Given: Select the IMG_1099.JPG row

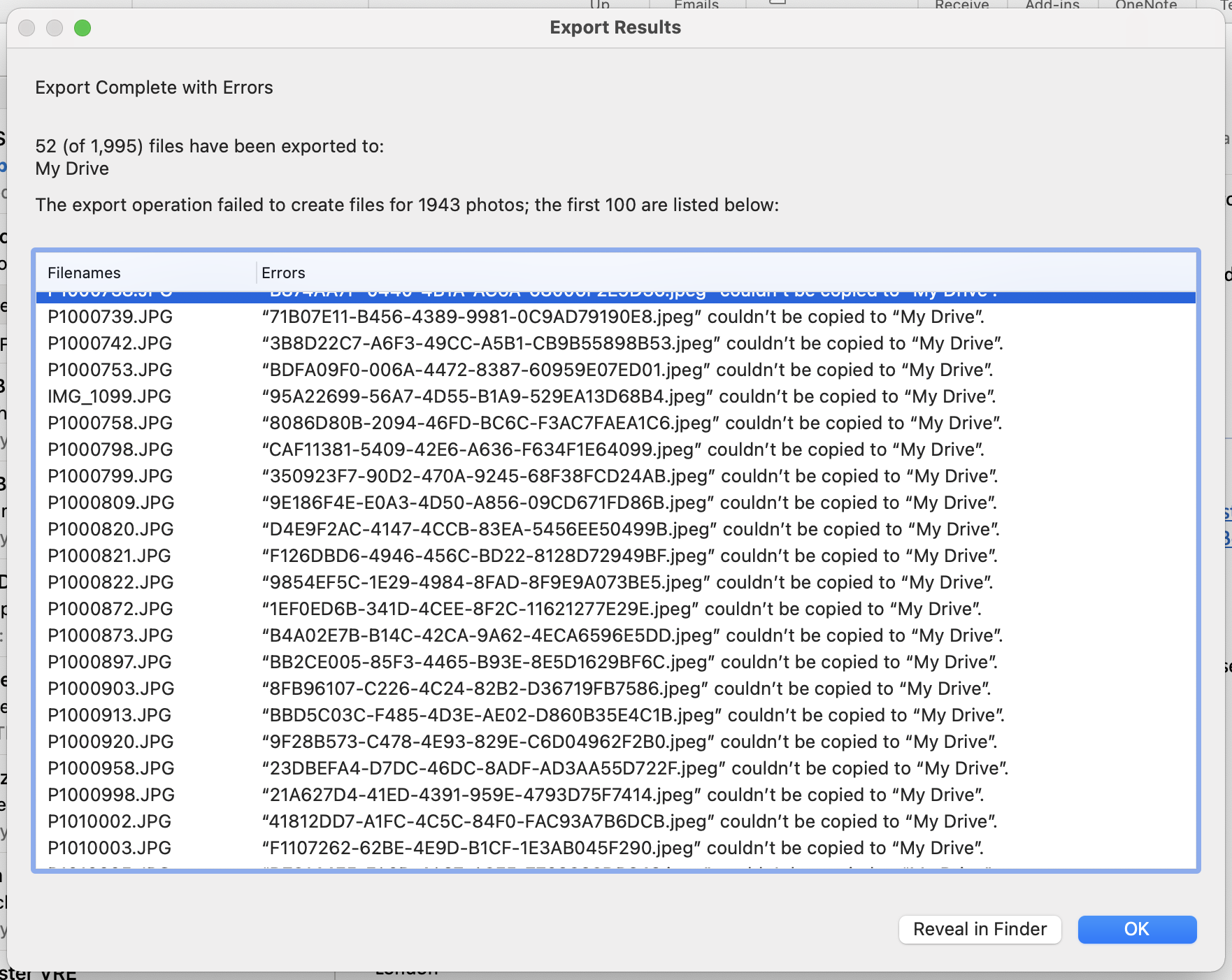Looking at the screenshot, I should (x=616, y=396).
